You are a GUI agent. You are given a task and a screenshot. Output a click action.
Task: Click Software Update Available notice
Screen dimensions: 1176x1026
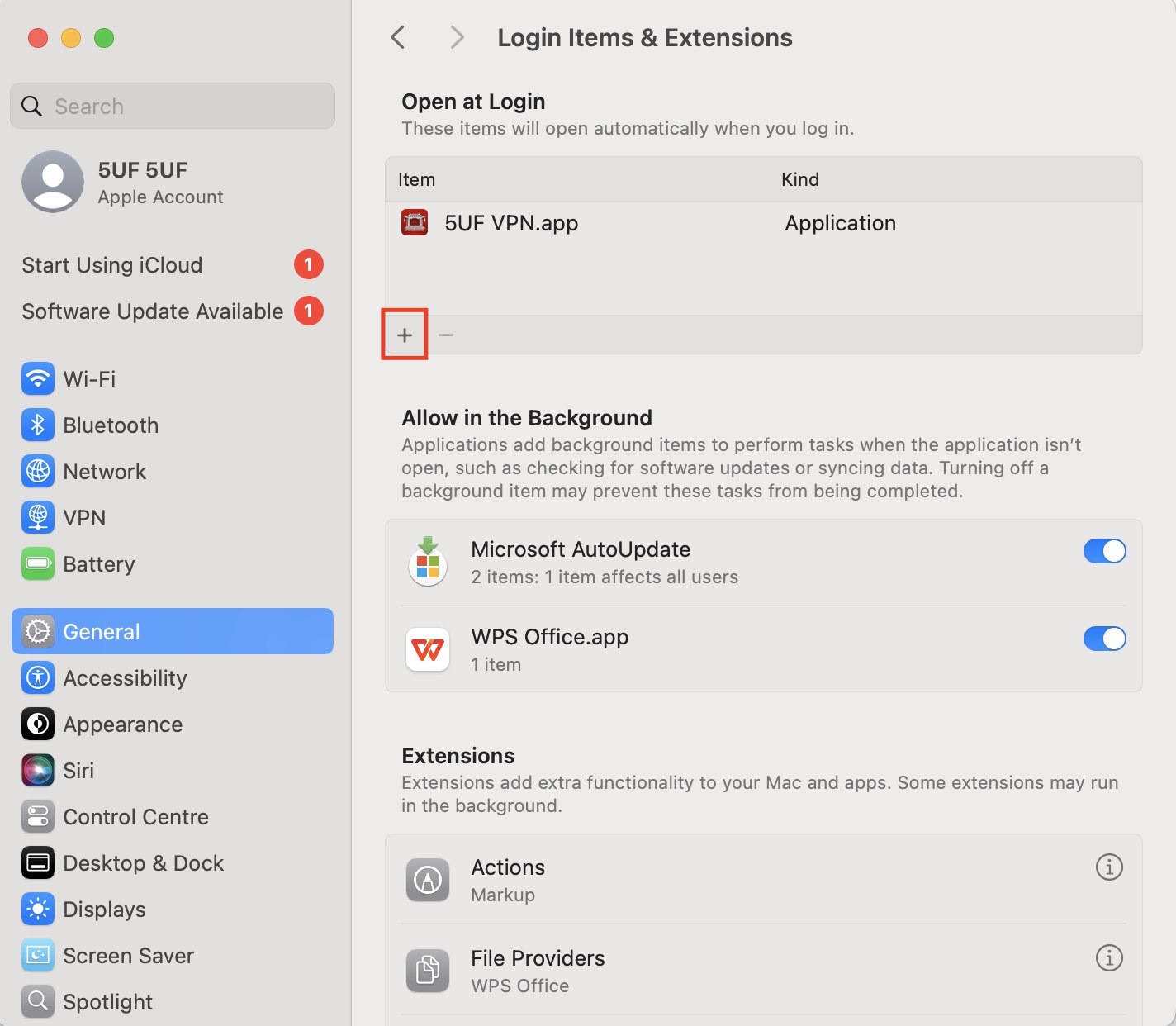pos(153,311)
